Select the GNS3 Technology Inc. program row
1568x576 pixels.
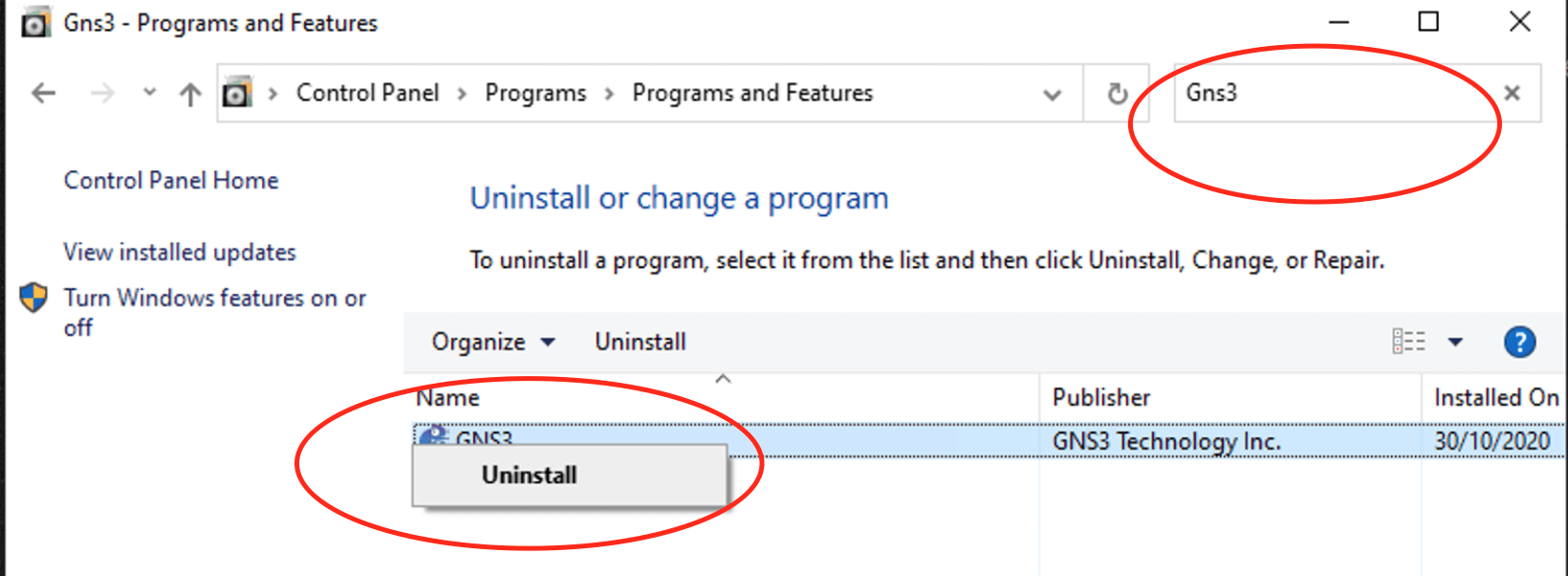coord(1166,440)
